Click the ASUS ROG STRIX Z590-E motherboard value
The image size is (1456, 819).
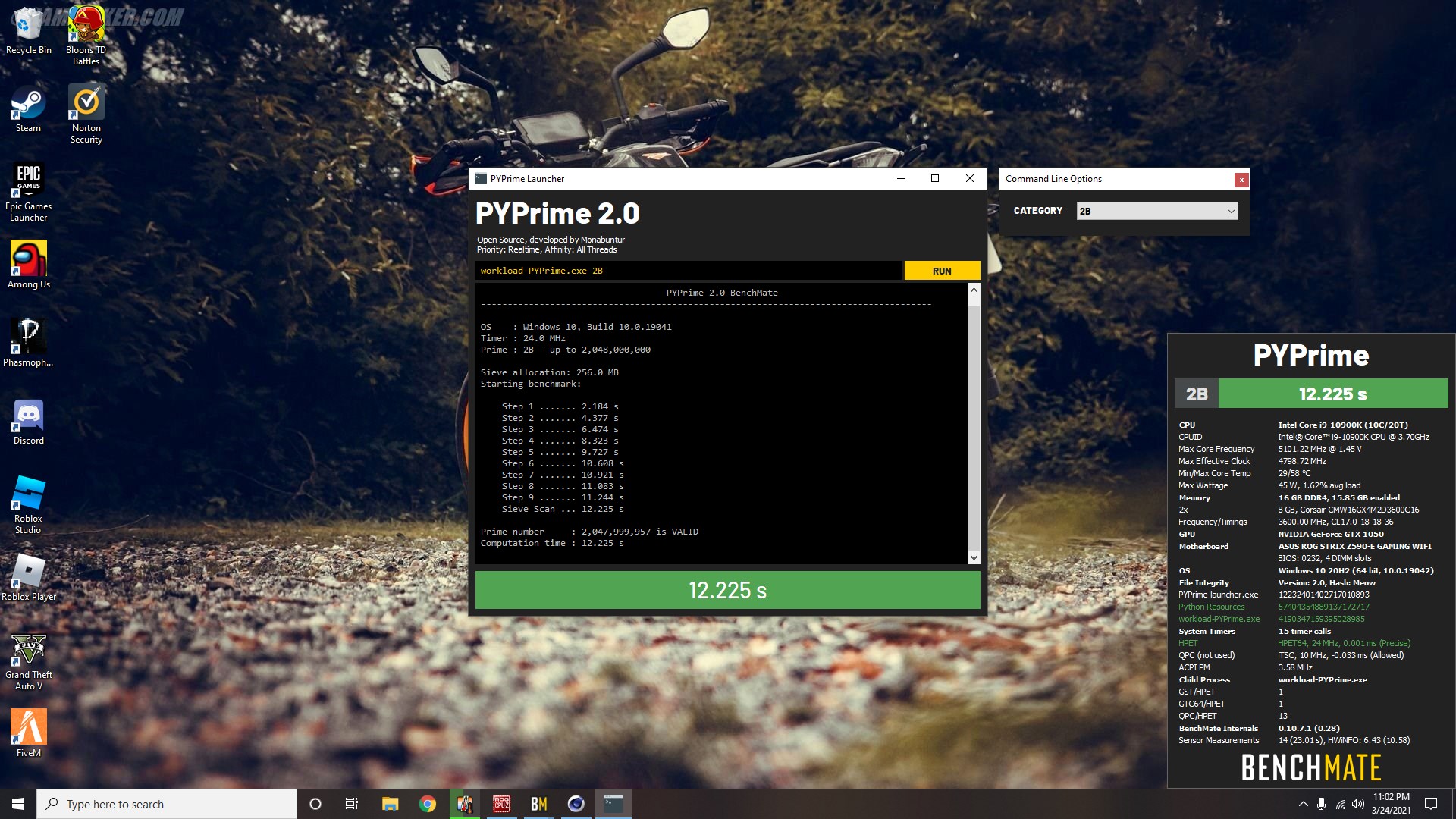click(x=1355, y=546)
